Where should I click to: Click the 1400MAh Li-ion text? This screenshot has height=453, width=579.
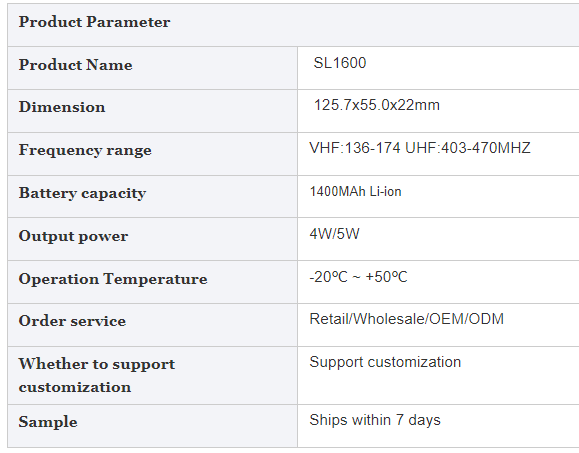(355, 192)
